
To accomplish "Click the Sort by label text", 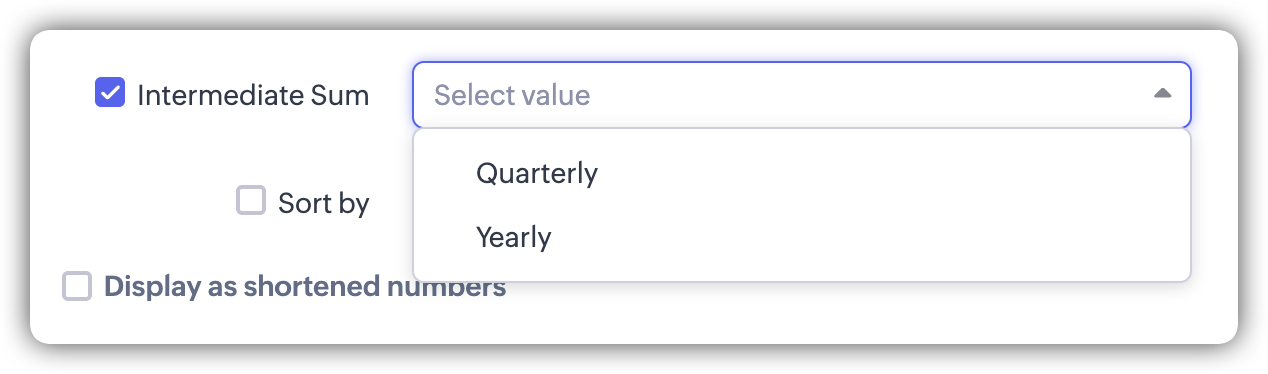I will pyautogui.click(x=324, y=203).
